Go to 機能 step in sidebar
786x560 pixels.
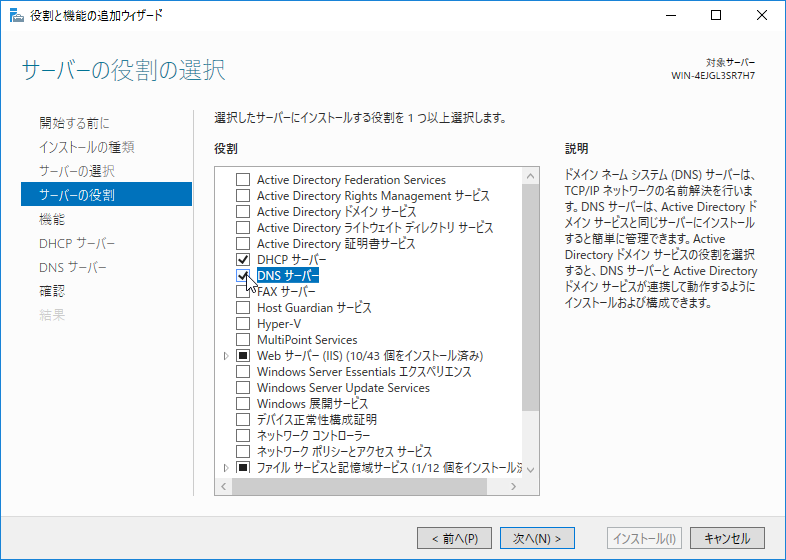(x=52, y=219)
